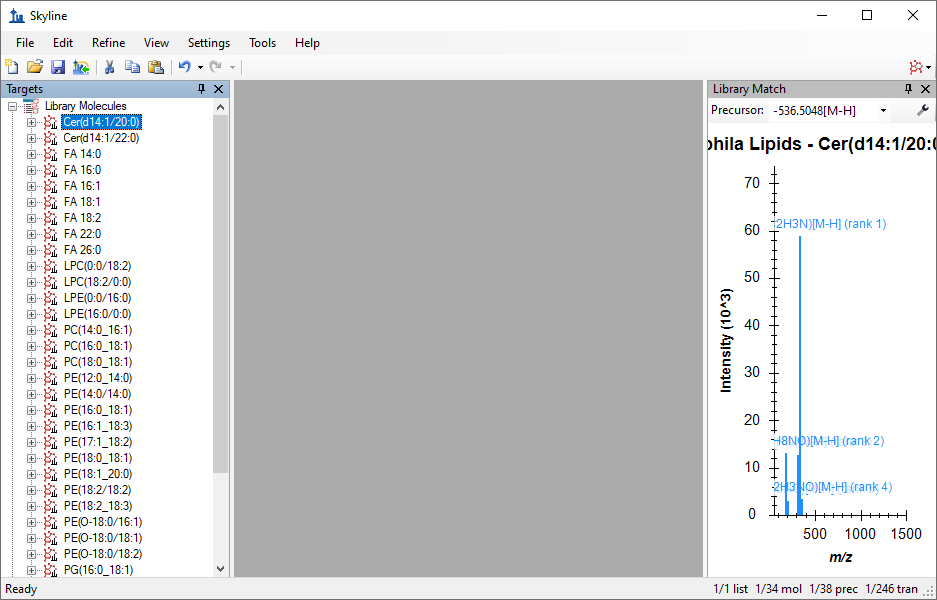Viewport: 937px width, 600px height.
Task: Copy selection using the toolbar icon
Action: coord(132,67)
